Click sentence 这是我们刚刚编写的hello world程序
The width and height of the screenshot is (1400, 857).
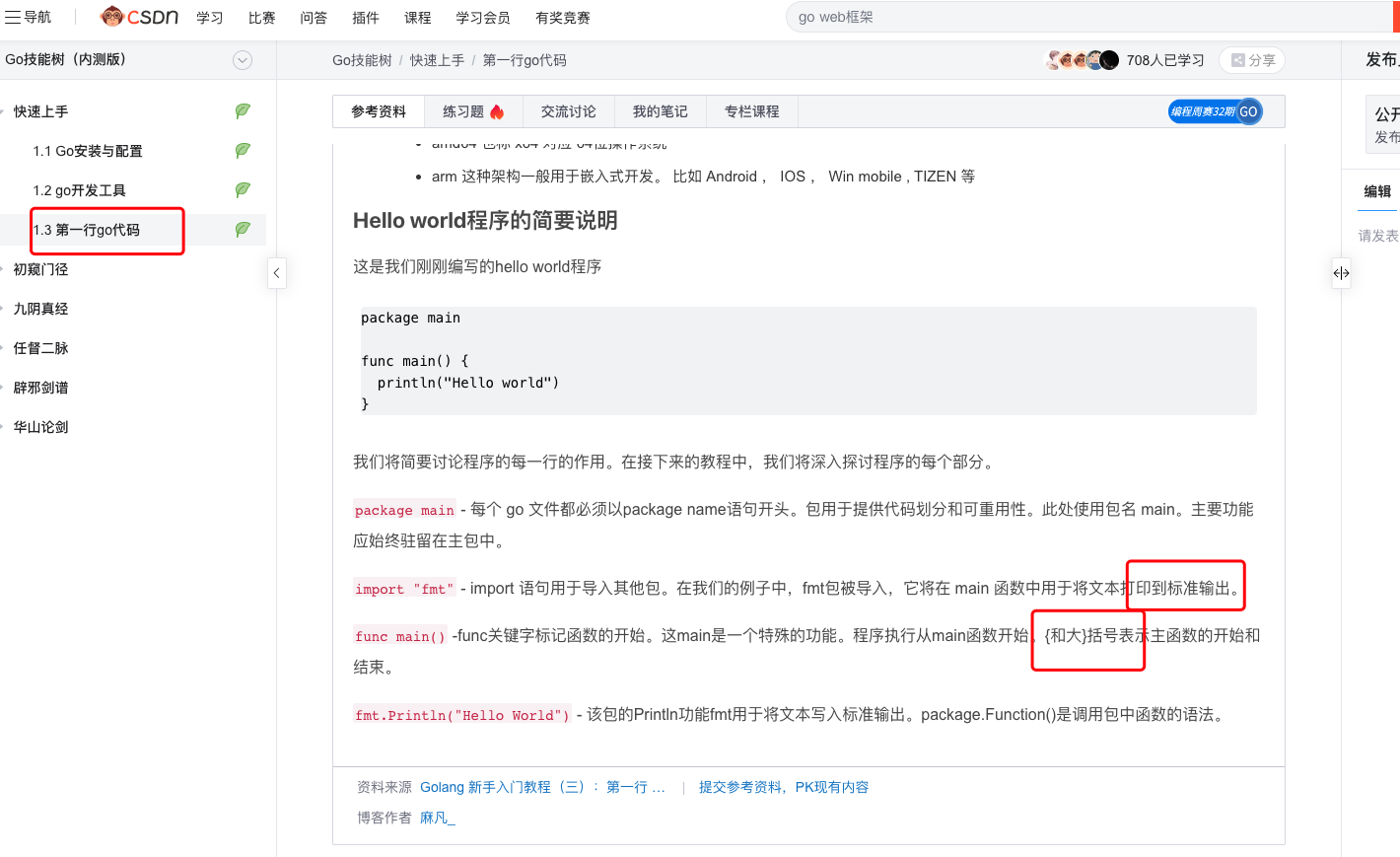coord(477,266)
